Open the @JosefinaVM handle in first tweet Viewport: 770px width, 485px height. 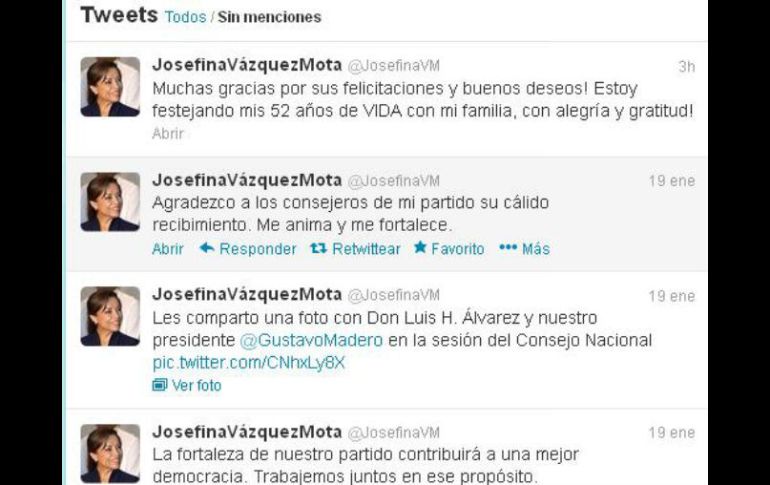(x=394, y=66)
